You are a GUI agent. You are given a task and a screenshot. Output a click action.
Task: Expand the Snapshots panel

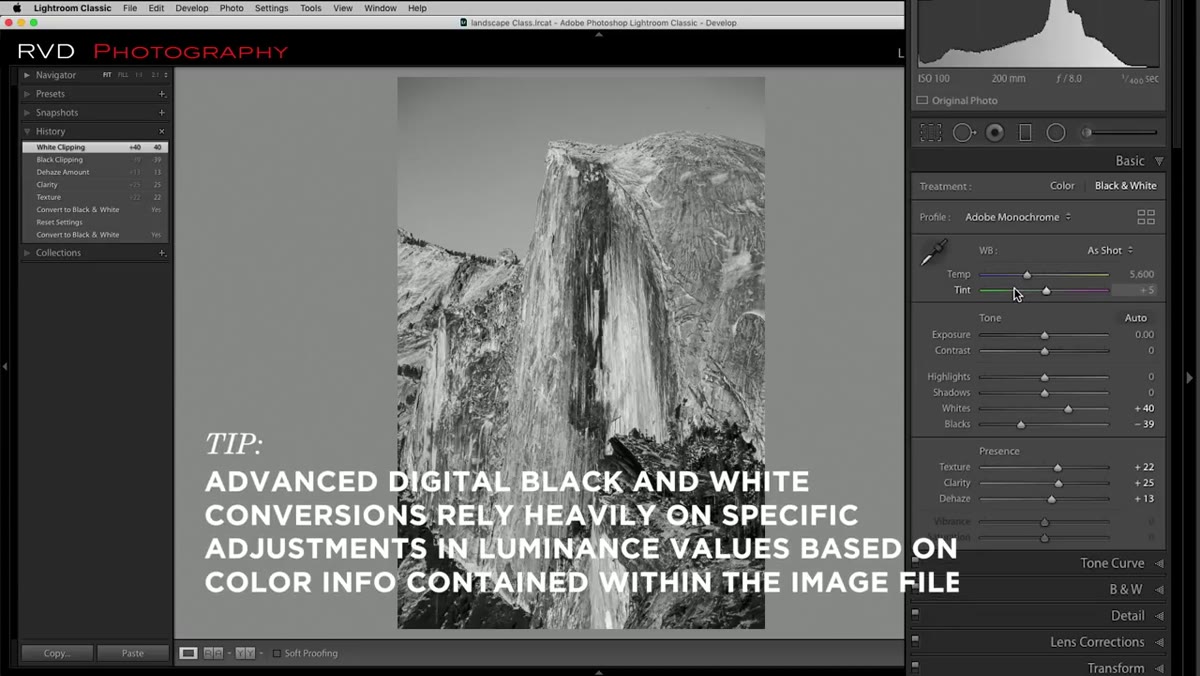pos(27,113)
